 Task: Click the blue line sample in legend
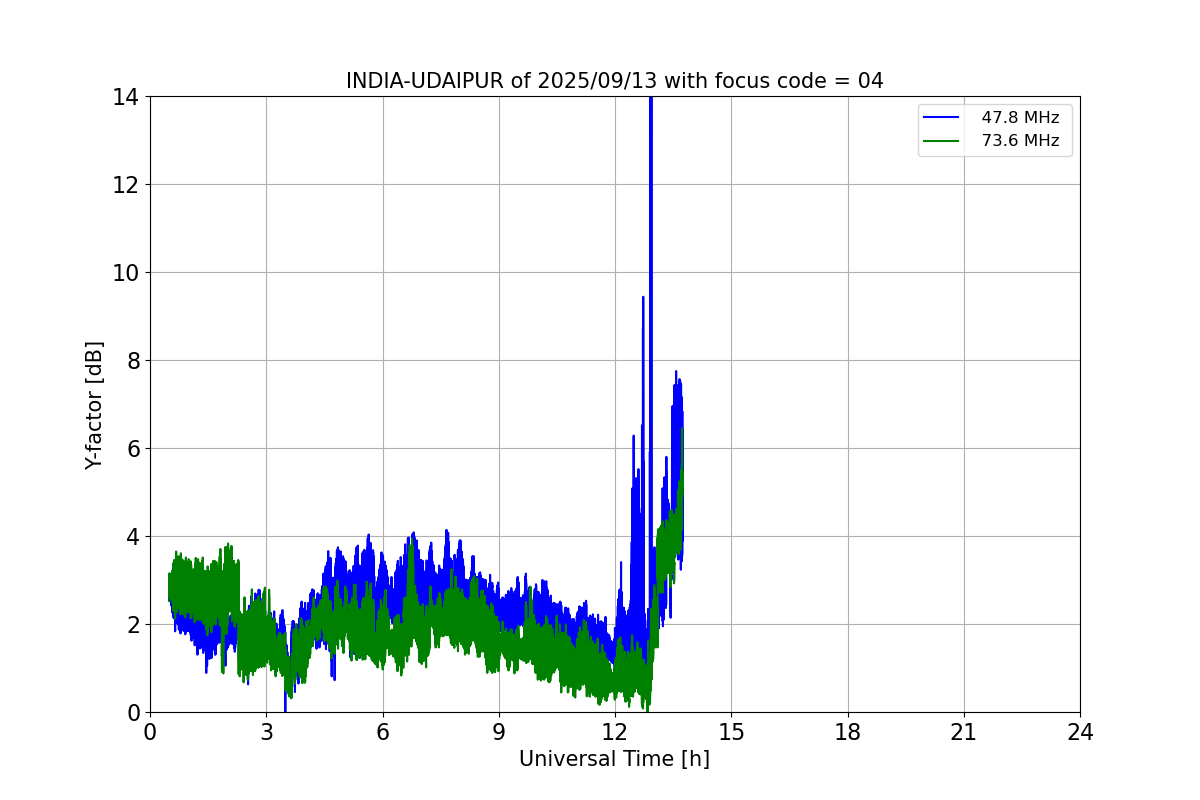point(943,118)
